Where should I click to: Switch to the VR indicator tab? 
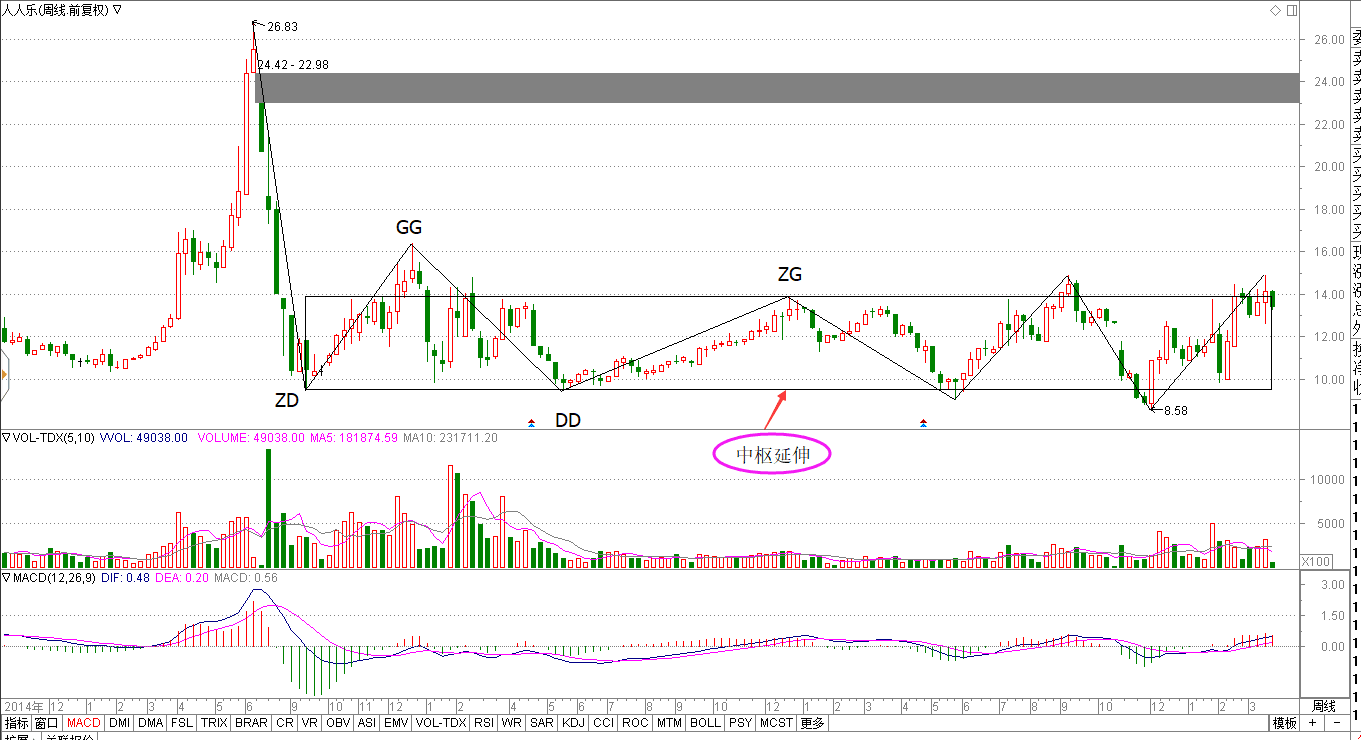[x=310, y=723]
